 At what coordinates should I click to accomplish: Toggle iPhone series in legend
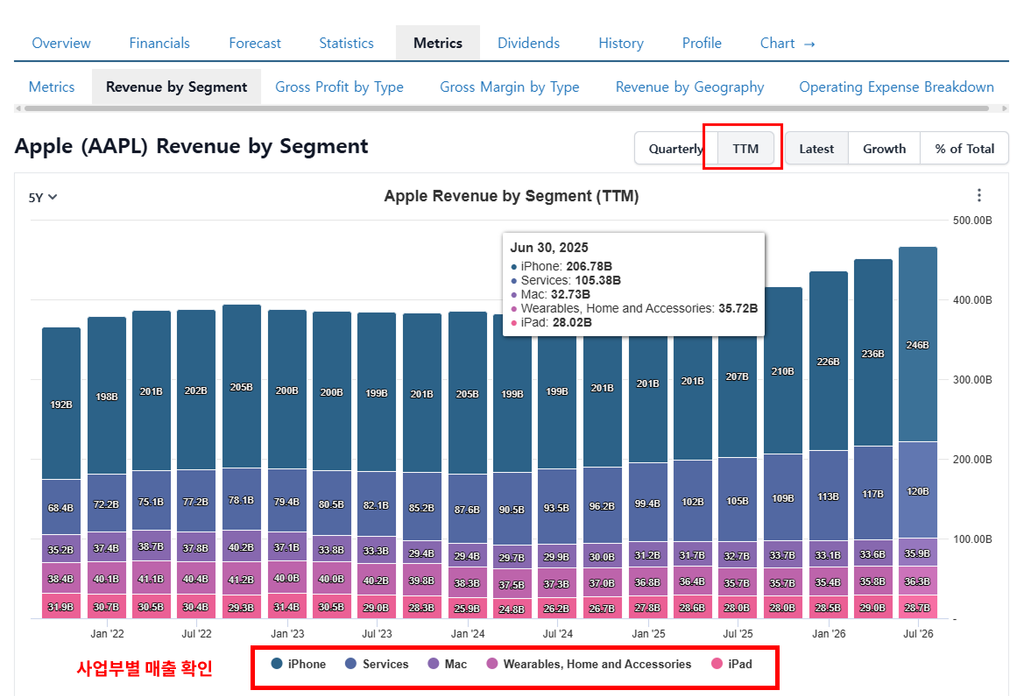pos(298,664)
